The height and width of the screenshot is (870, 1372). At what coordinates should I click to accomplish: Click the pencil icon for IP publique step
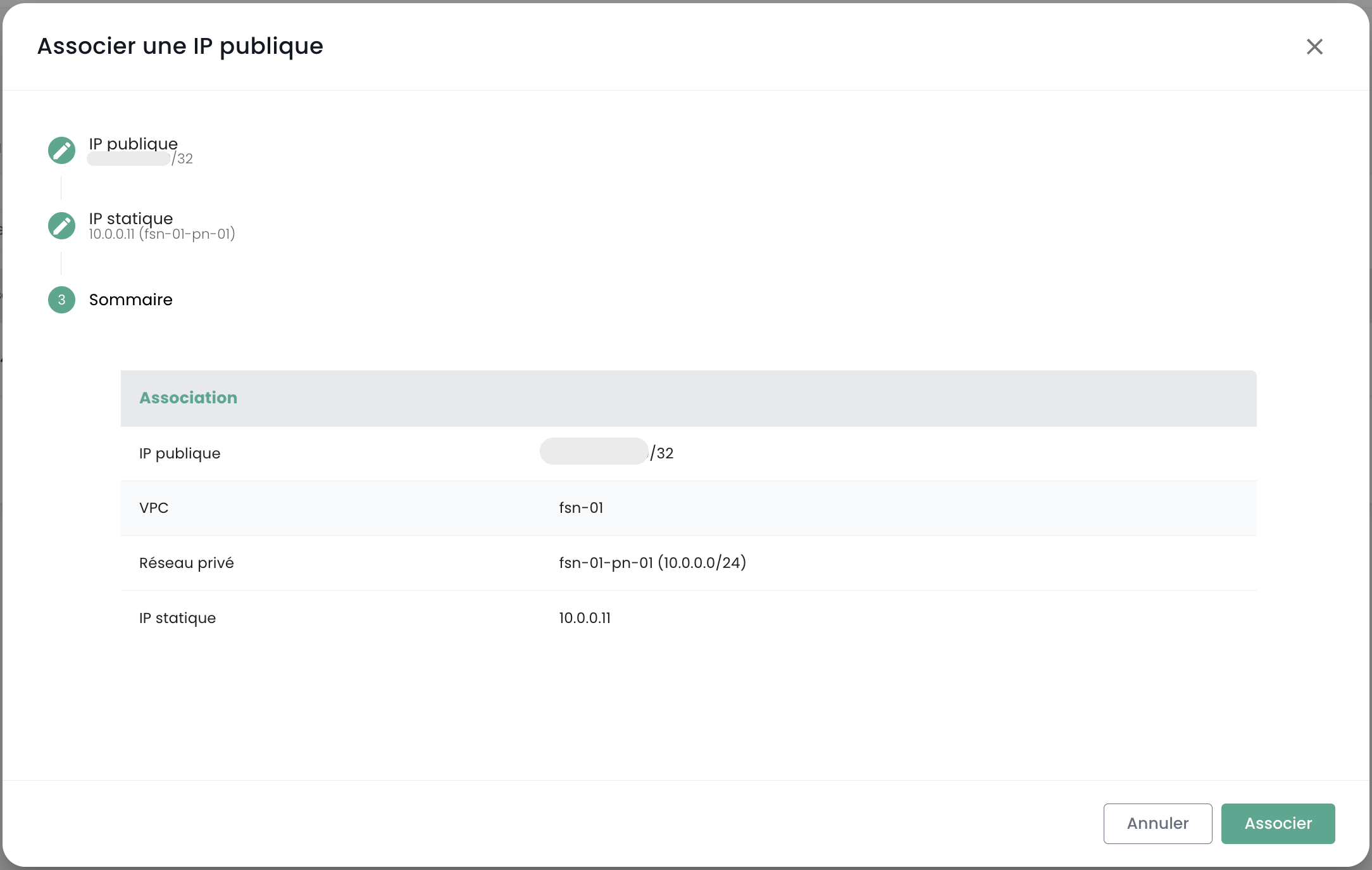(x=61, y=150)
